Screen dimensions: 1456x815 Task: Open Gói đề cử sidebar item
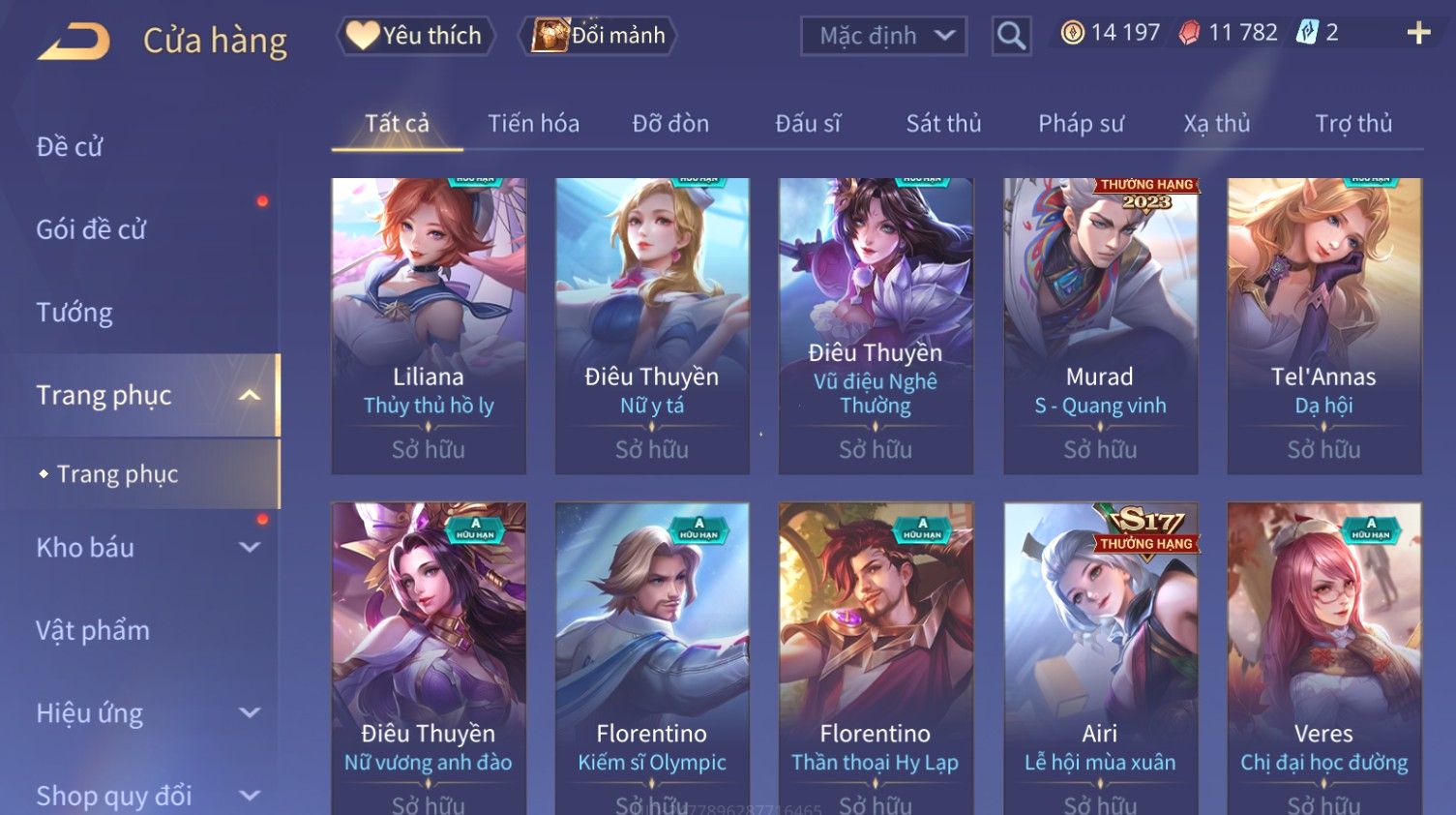tap(91, 229)
